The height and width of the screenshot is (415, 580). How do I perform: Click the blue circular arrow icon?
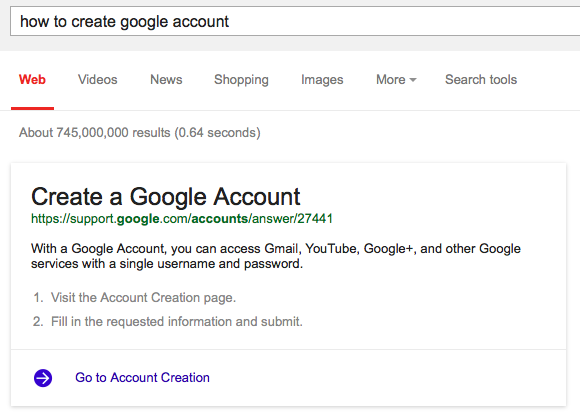[x=43, y=378]
